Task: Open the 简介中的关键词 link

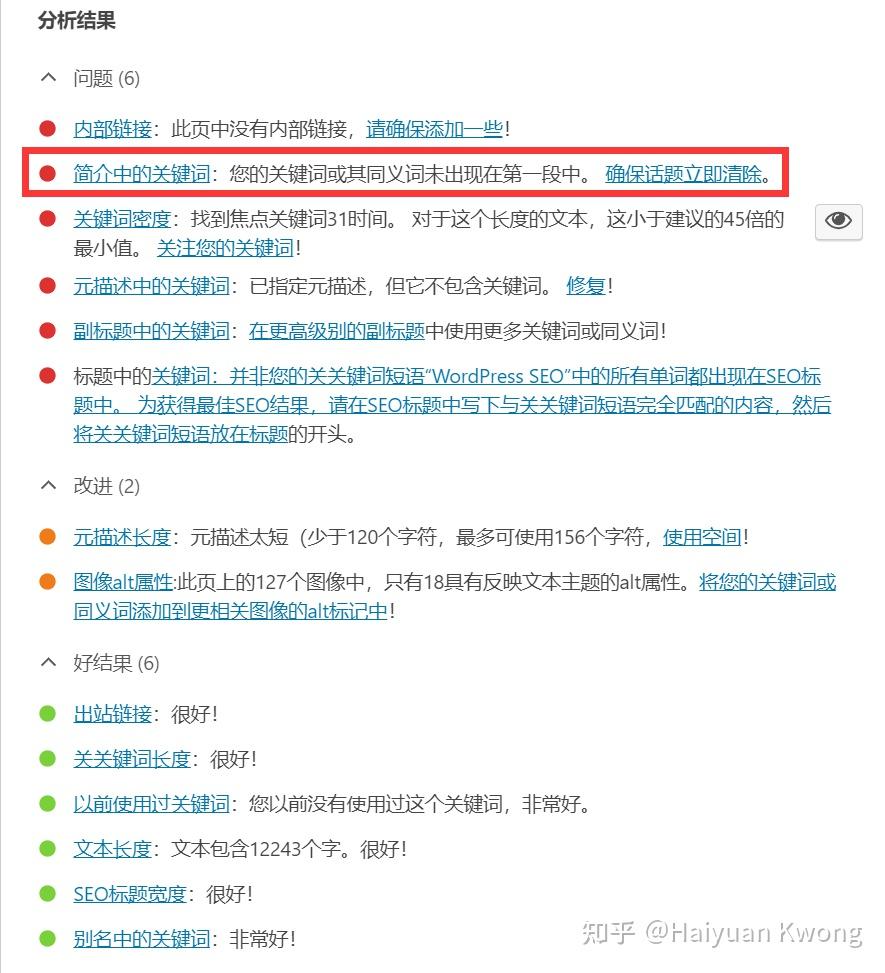Action: [x=142, y=174]
